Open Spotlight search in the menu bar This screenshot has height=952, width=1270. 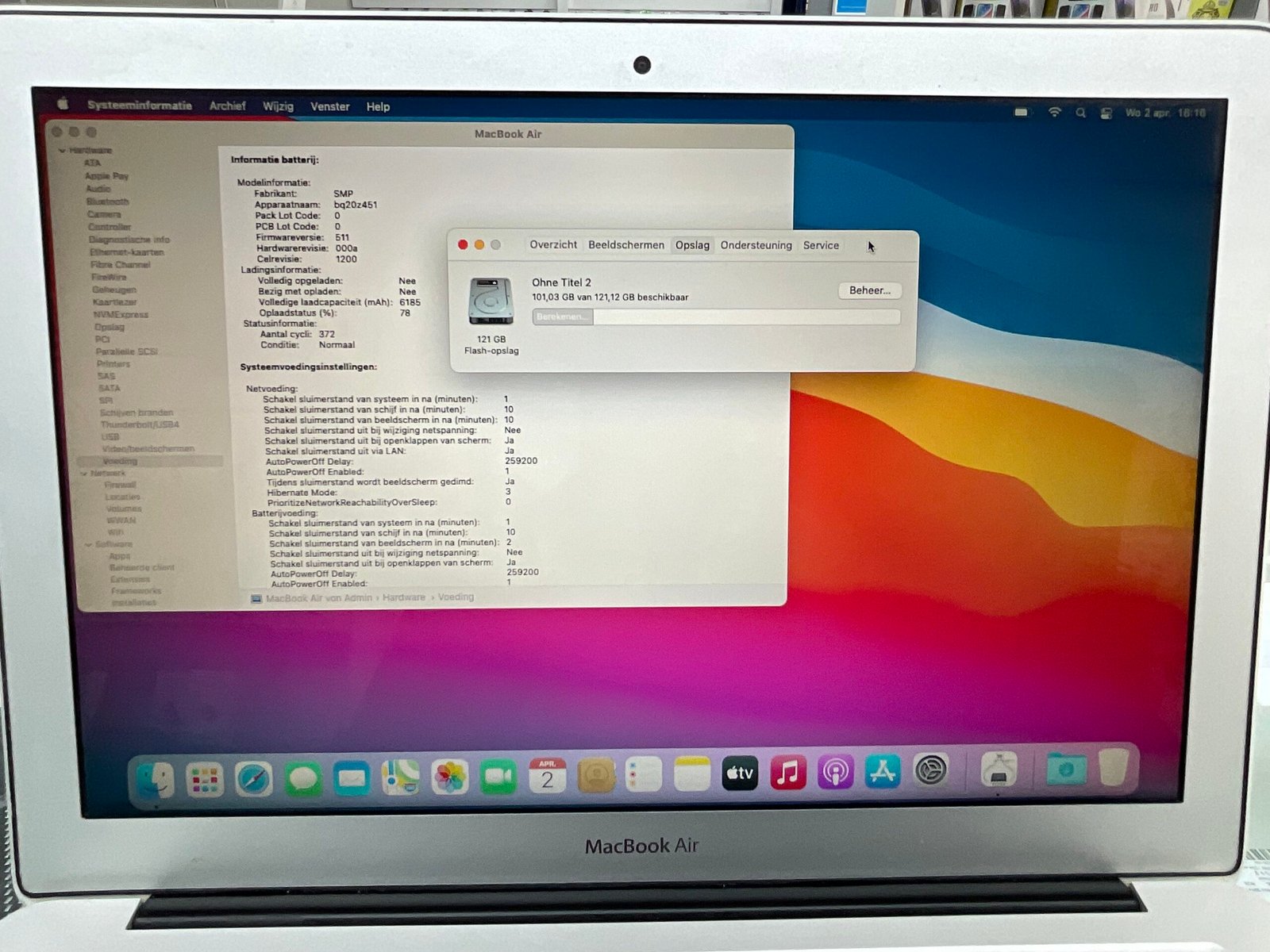[1080, 113]
